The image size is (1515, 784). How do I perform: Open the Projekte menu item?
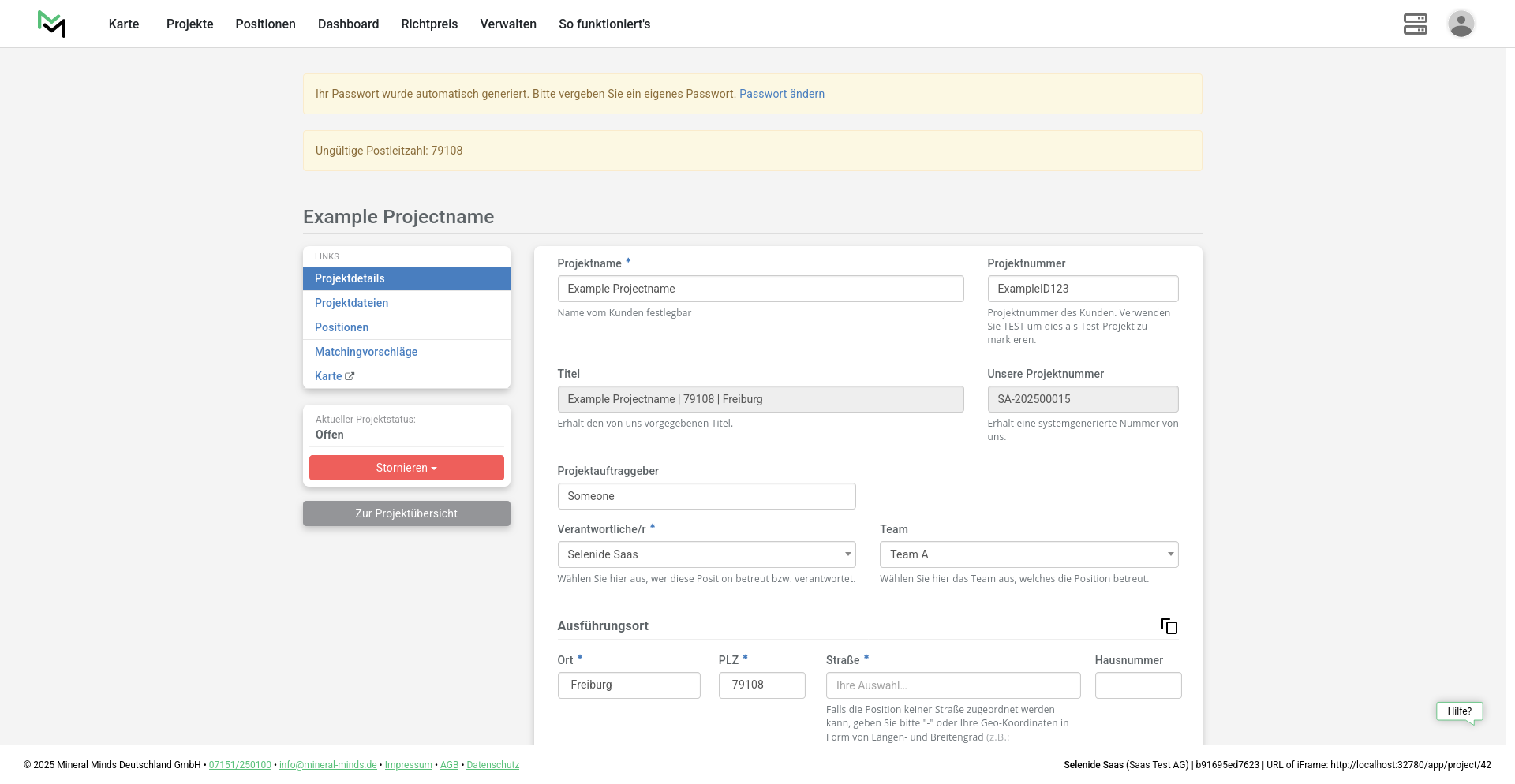tap(189, 24)
